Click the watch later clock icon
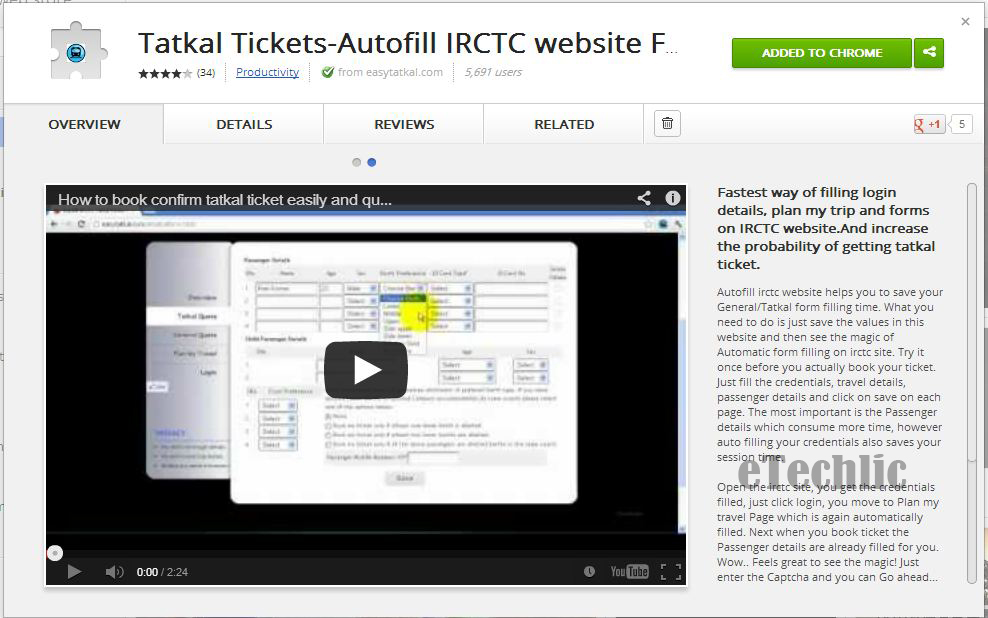Screen dimensions: 988x618 [x=589, y=571]
